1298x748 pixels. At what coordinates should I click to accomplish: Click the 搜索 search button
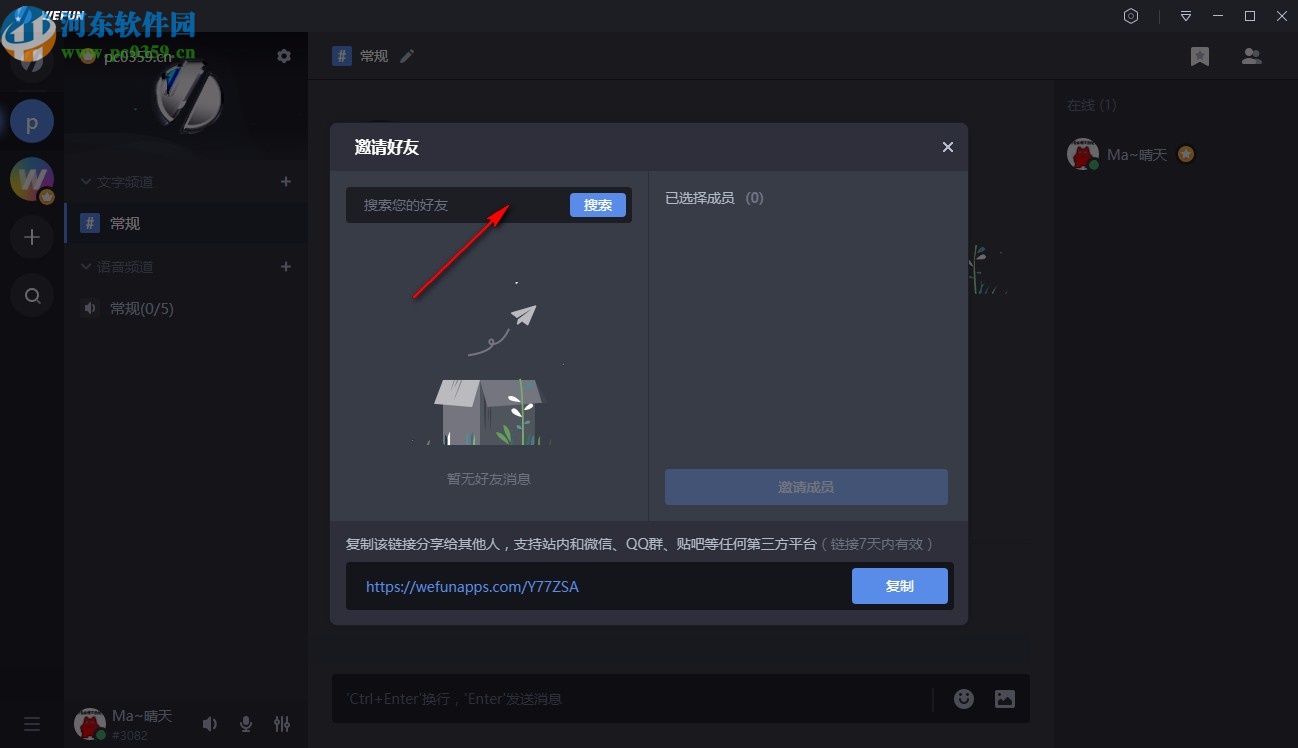point(597,204)
